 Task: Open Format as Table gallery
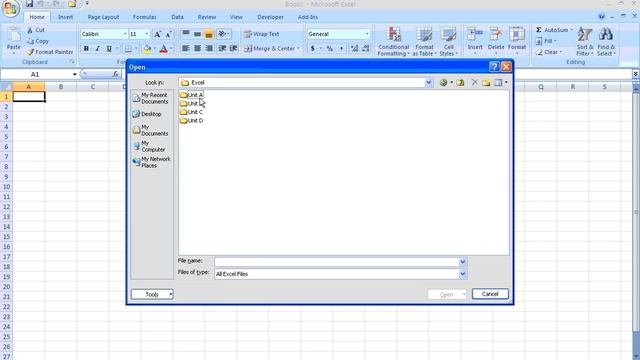point(424,42)
